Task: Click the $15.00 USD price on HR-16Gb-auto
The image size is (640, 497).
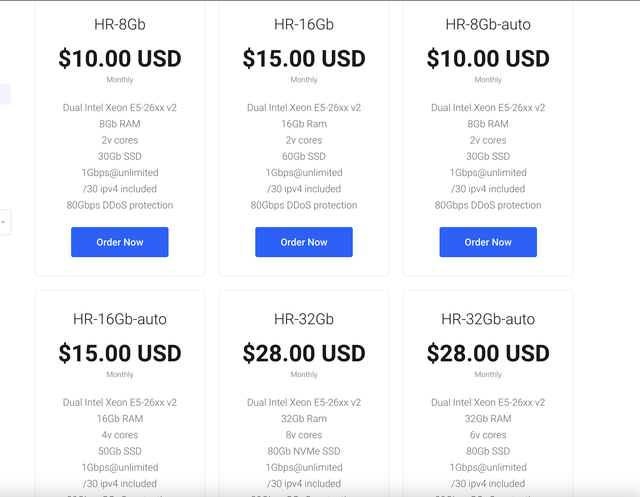Action: tap(119, 353)
